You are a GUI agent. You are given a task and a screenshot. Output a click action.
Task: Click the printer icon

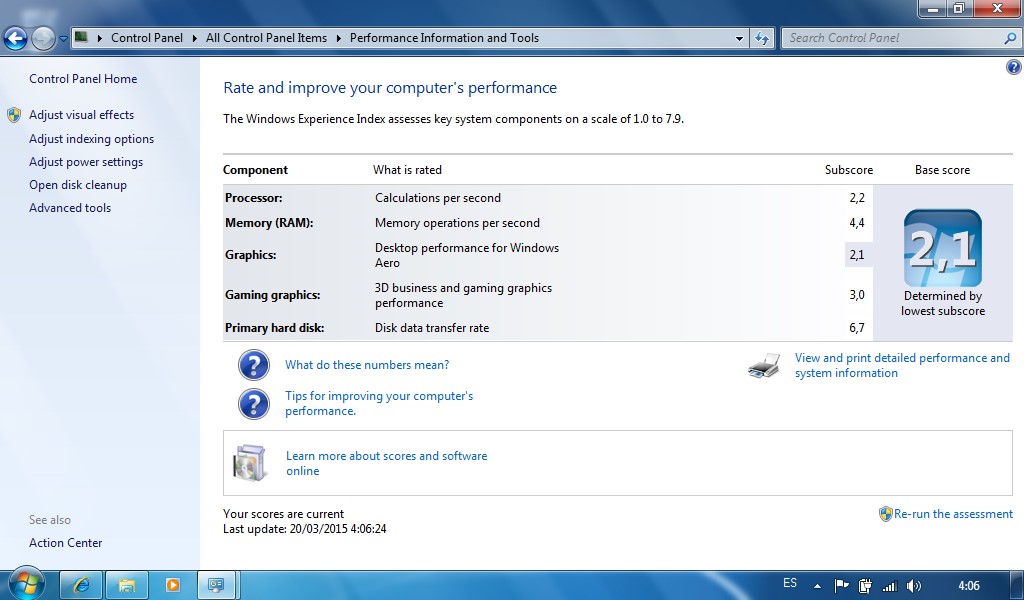(764, 366)
